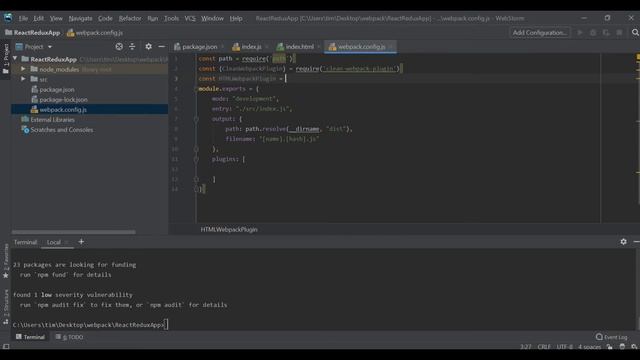Click the Search Everywhere magnifier icon

635,33
